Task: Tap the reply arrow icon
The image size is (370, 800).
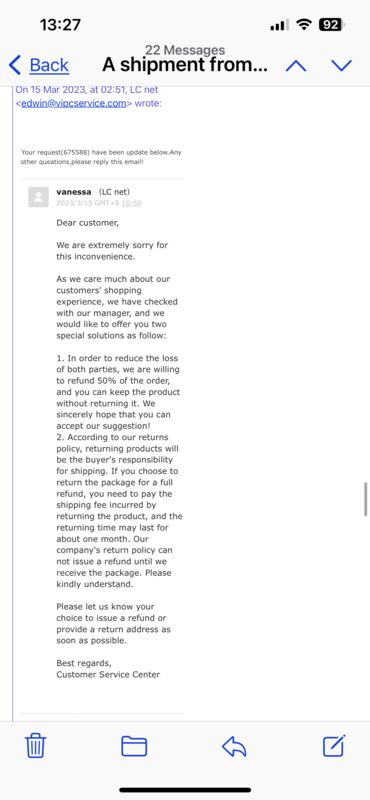Action: [x=234, y=746]
